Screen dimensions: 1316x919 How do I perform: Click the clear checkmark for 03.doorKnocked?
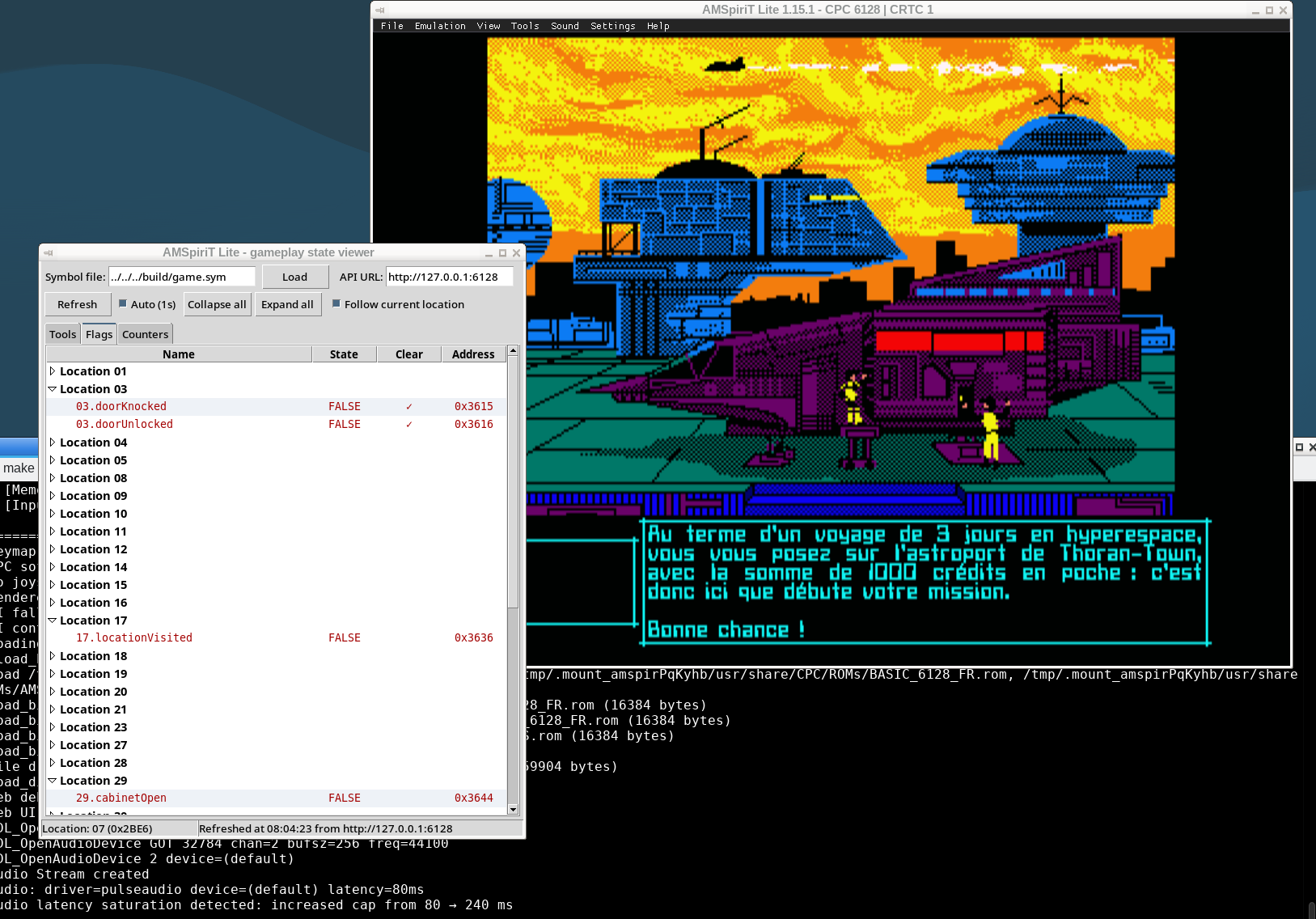[x=409, y=407]
